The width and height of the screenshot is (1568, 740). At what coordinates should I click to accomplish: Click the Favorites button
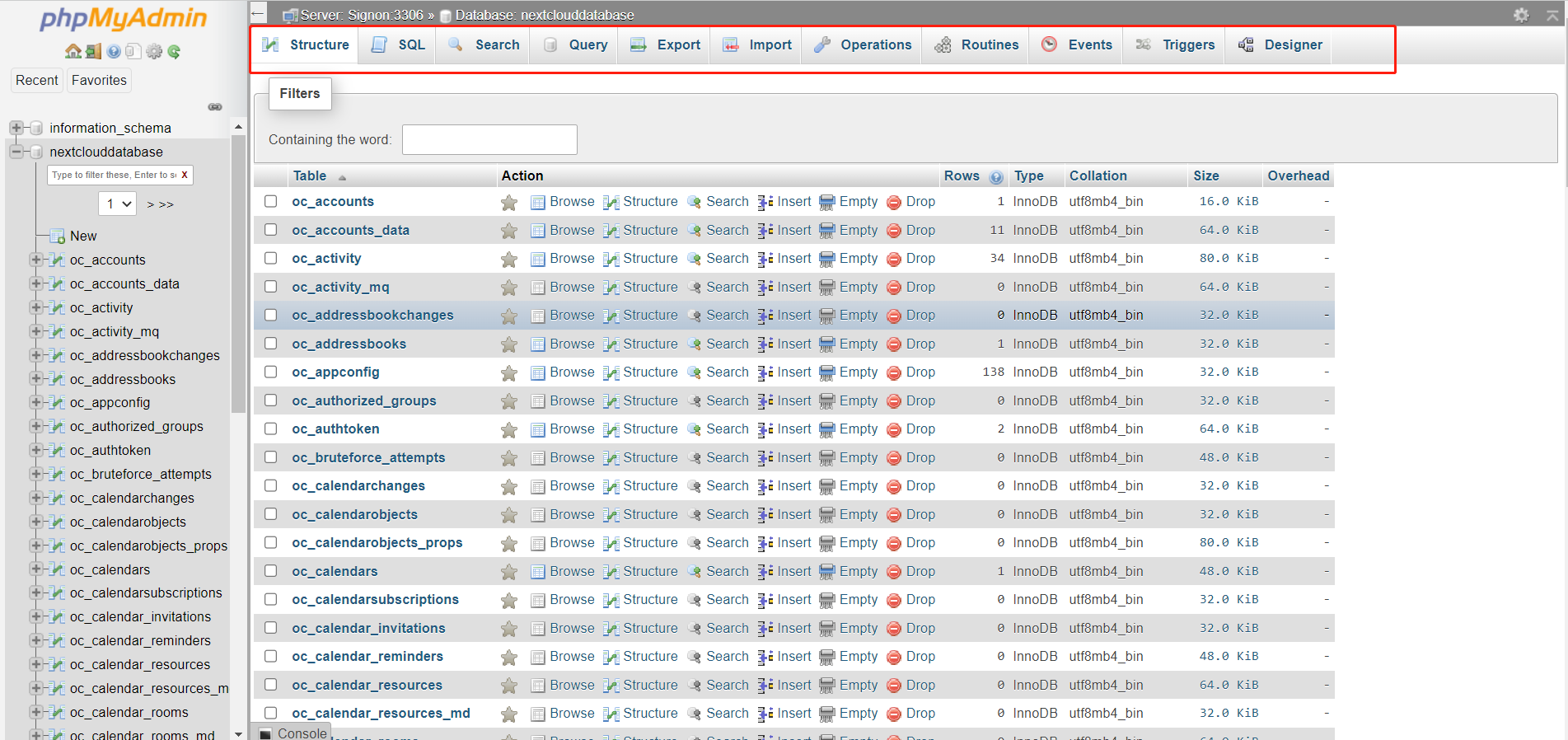[99, 80]
